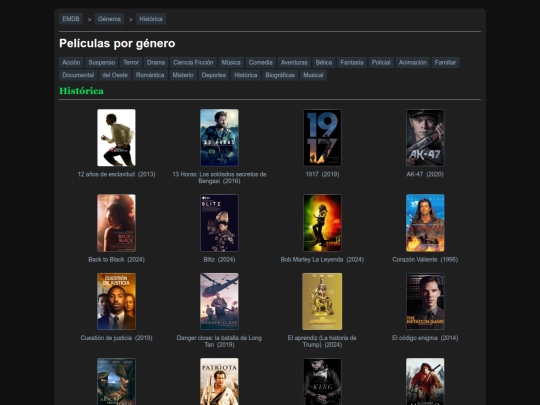Viewport: 540px width, 405px height.
Task: Open The King movie poster
Action: (322, 382)
